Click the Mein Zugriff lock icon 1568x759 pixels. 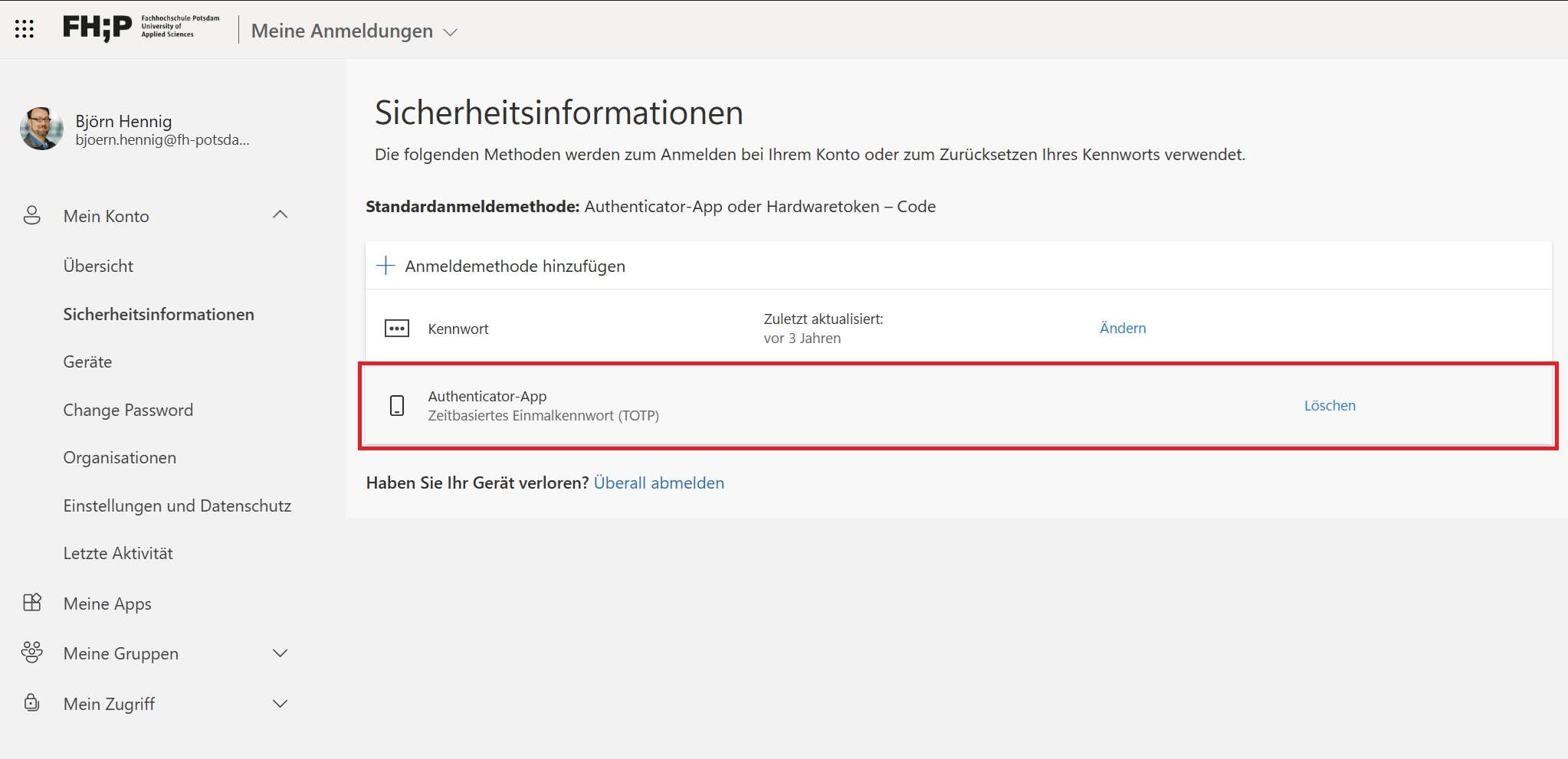31,703
